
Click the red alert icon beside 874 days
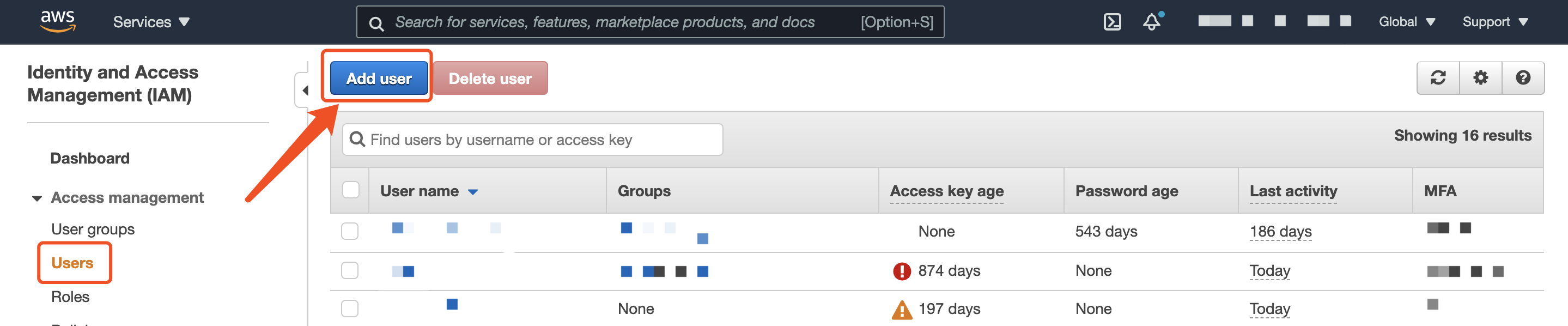[902, 271]
